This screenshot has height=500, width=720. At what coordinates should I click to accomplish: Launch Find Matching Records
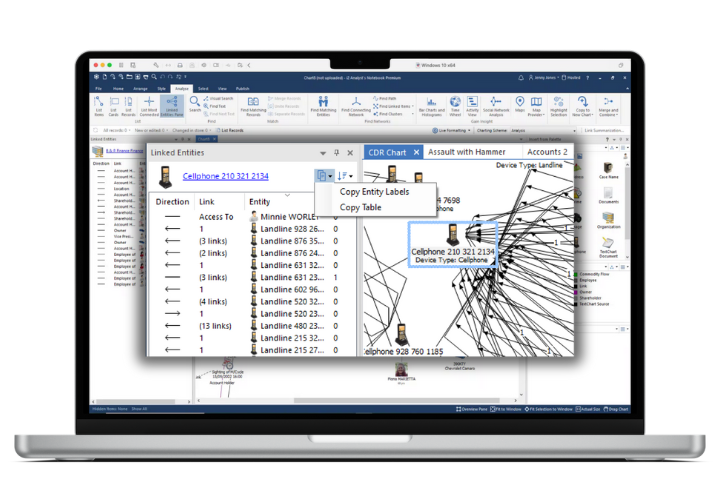point(253,106)
